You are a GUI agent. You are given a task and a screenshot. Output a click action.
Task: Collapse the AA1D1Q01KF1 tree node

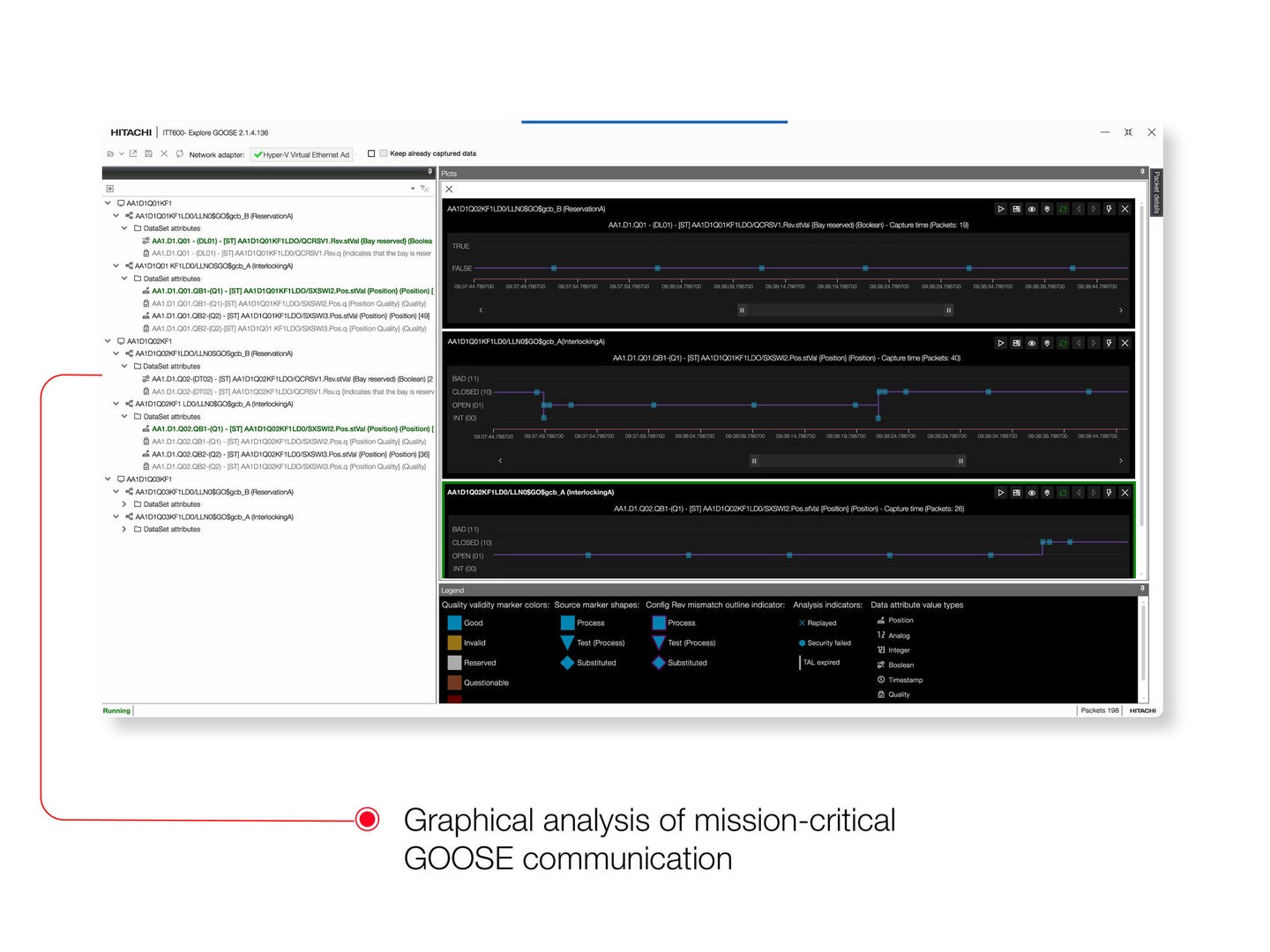(x=108, y=202)
